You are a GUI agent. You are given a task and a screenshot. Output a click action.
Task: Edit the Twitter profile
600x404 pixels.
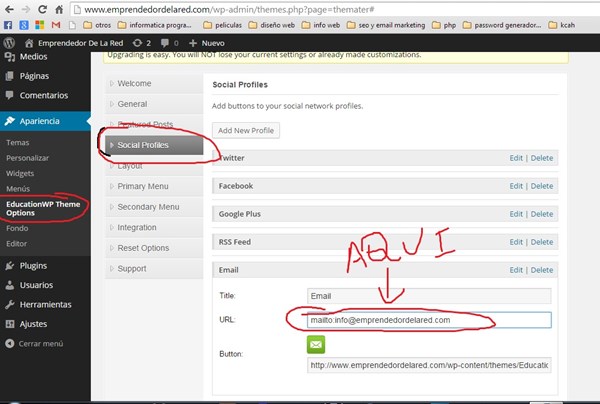coord(516,158)
